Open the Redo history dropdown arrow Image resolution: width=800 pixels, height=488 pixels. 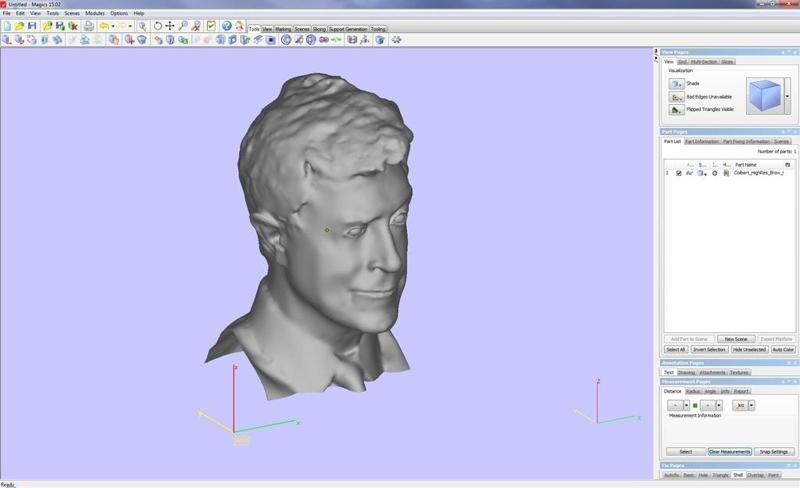(x=130, y=26)
